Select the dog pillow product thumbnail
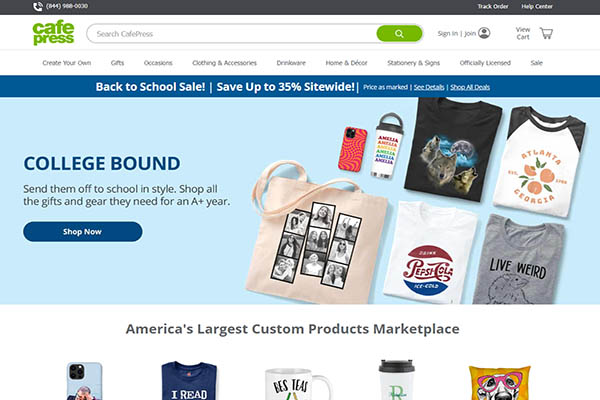 pos(499,383)
